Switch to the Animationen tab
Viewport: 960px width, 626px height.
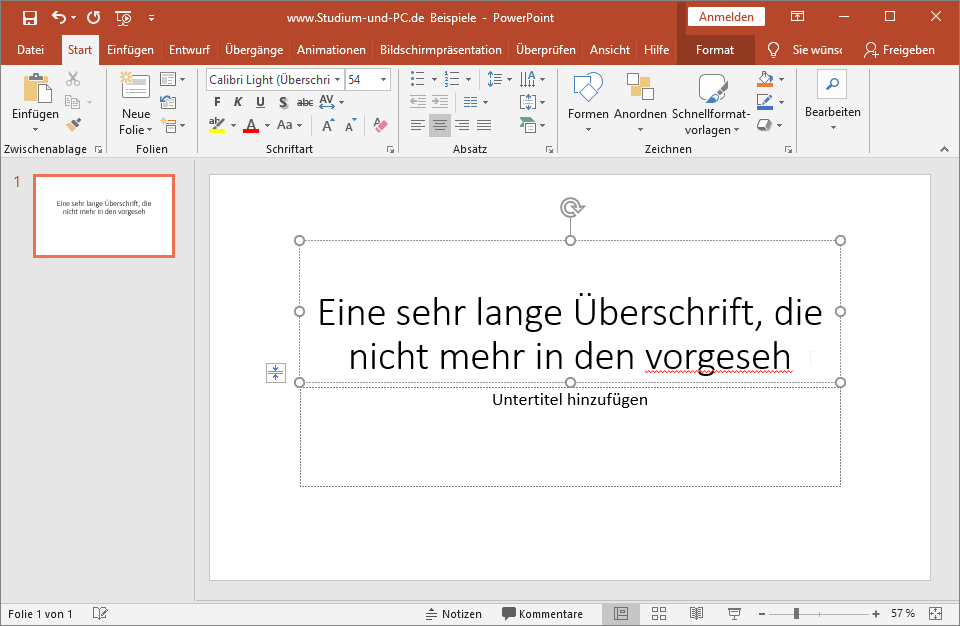(x=331, y=50)
